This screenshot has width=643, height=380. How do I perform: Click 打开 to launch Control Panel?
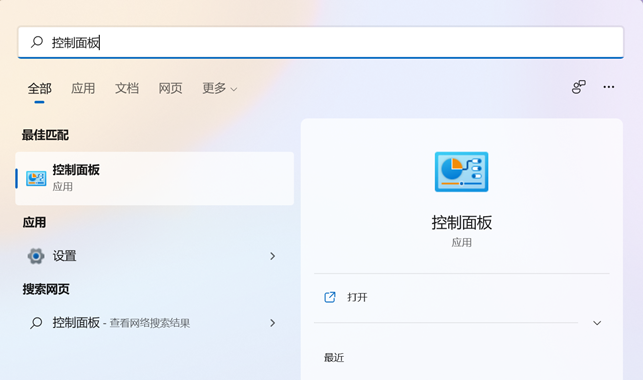coord(357,297)
